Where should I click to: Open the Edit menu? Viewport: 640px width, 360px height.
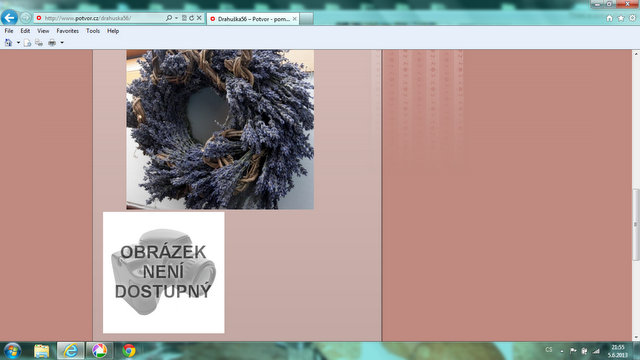coord(25,31)
